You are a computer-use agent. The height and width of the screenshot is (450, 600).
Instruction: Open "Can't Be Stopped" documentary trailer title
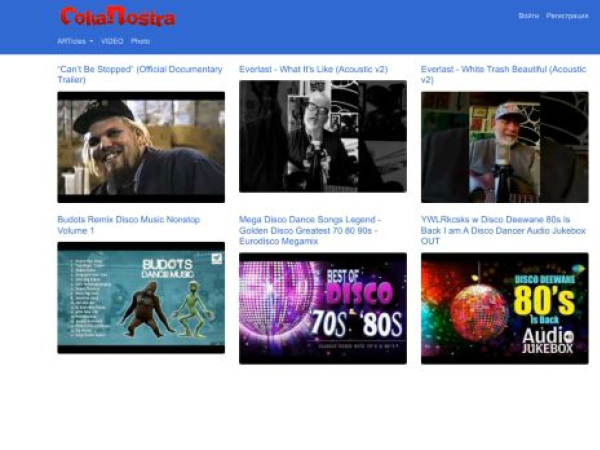point(140,74)
